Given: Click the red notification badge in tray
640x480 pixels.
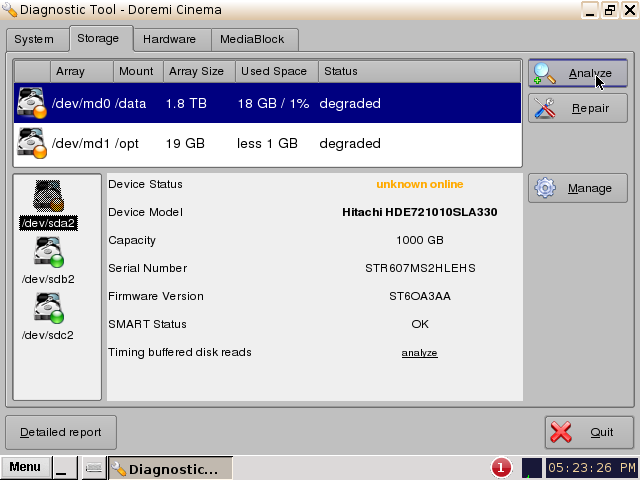Looking at the screenshot, I should (x=501, y=467).
